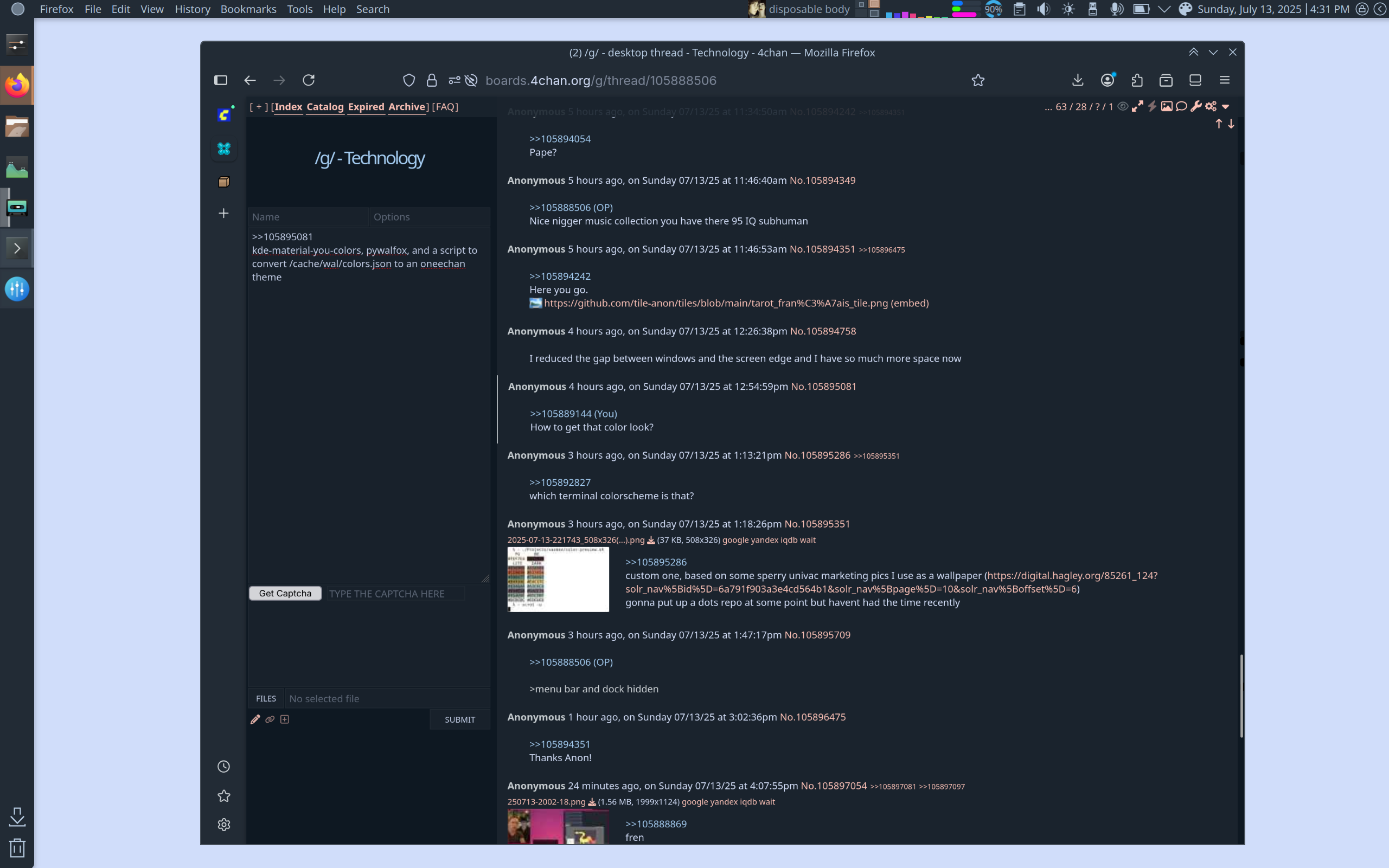Expand the system tray hidden icons chevron
This screenshot has height=868, width=1389.
[x=1164, y=9]
